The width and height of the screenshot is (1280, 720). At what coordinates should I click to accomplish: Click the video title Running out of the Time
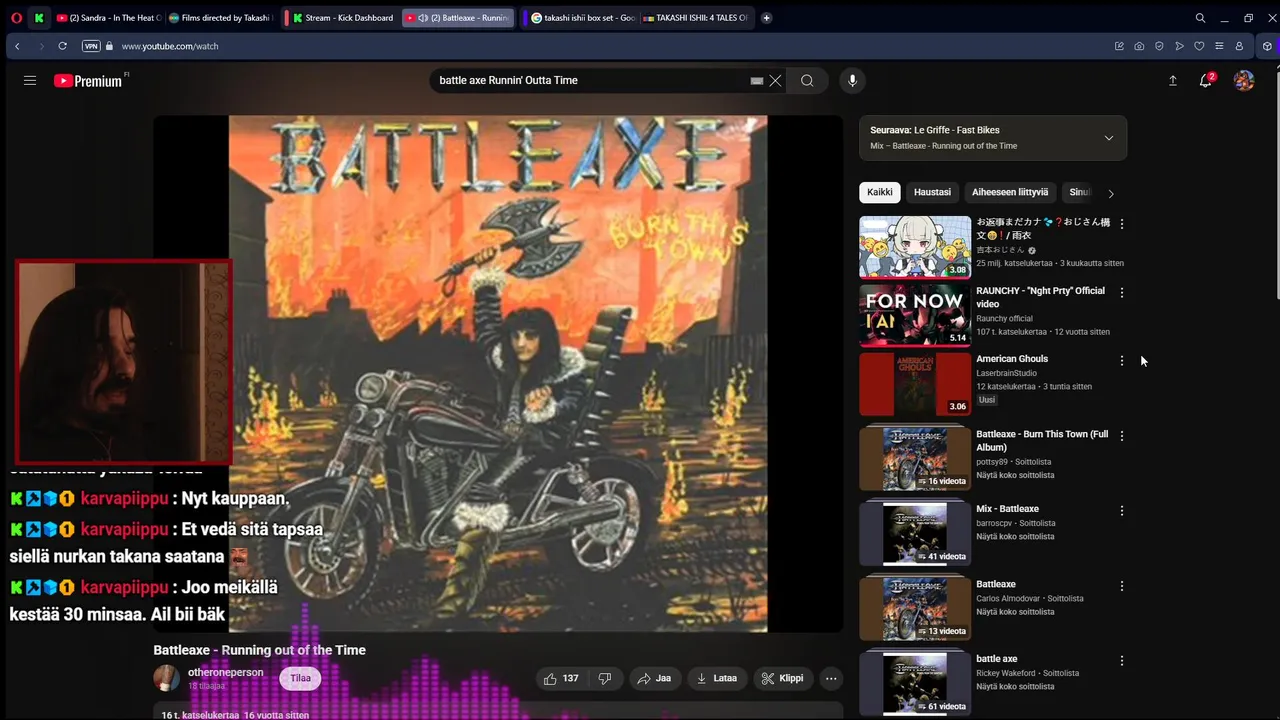click(x=260, y=650)
